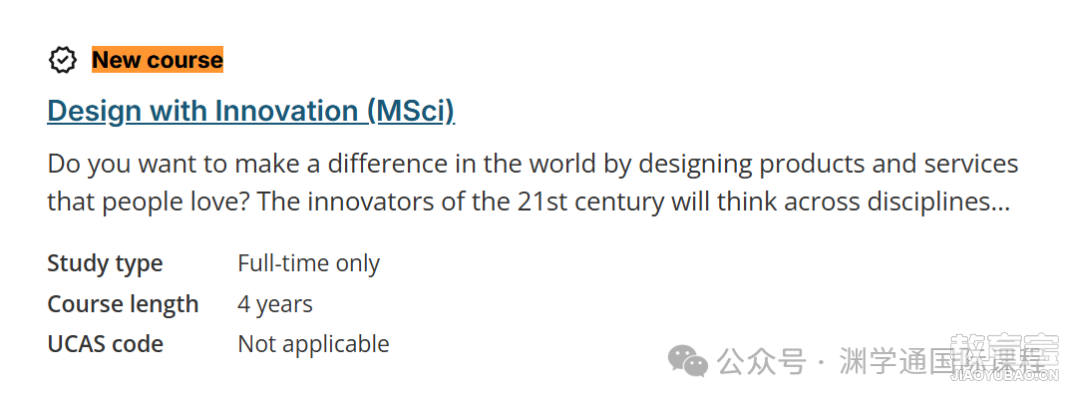Select the Not applicable value
This screenshot has height=404, width=1080.
click(313, 343)
